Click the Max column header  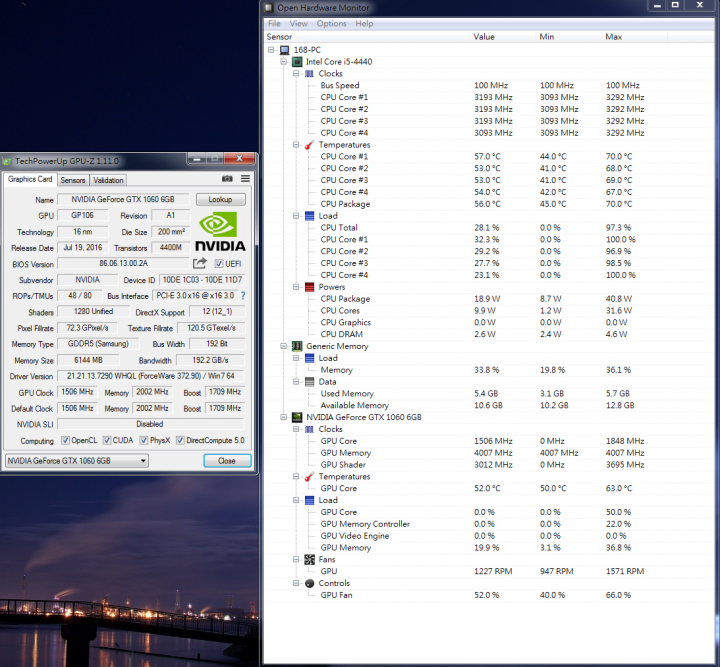[x=613, y=36]
